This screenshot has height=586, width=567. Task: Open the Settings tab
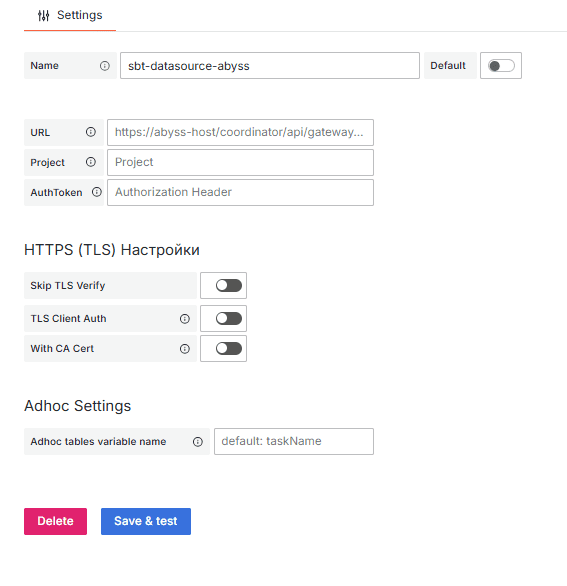pos(70,15)
